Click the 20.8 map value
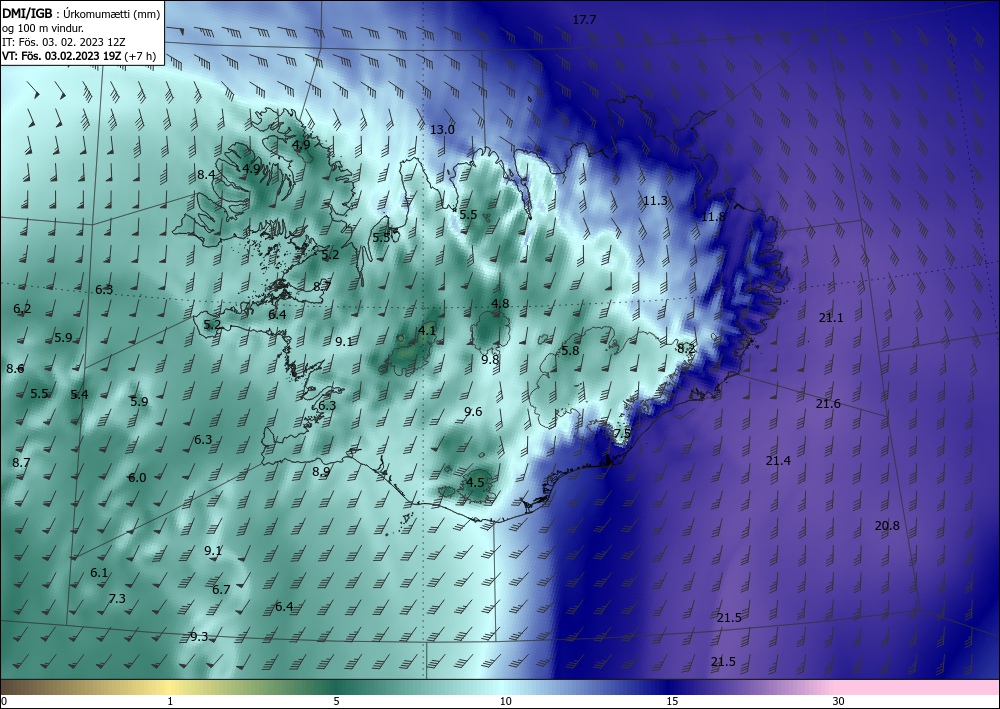 [x=887, y=526]
